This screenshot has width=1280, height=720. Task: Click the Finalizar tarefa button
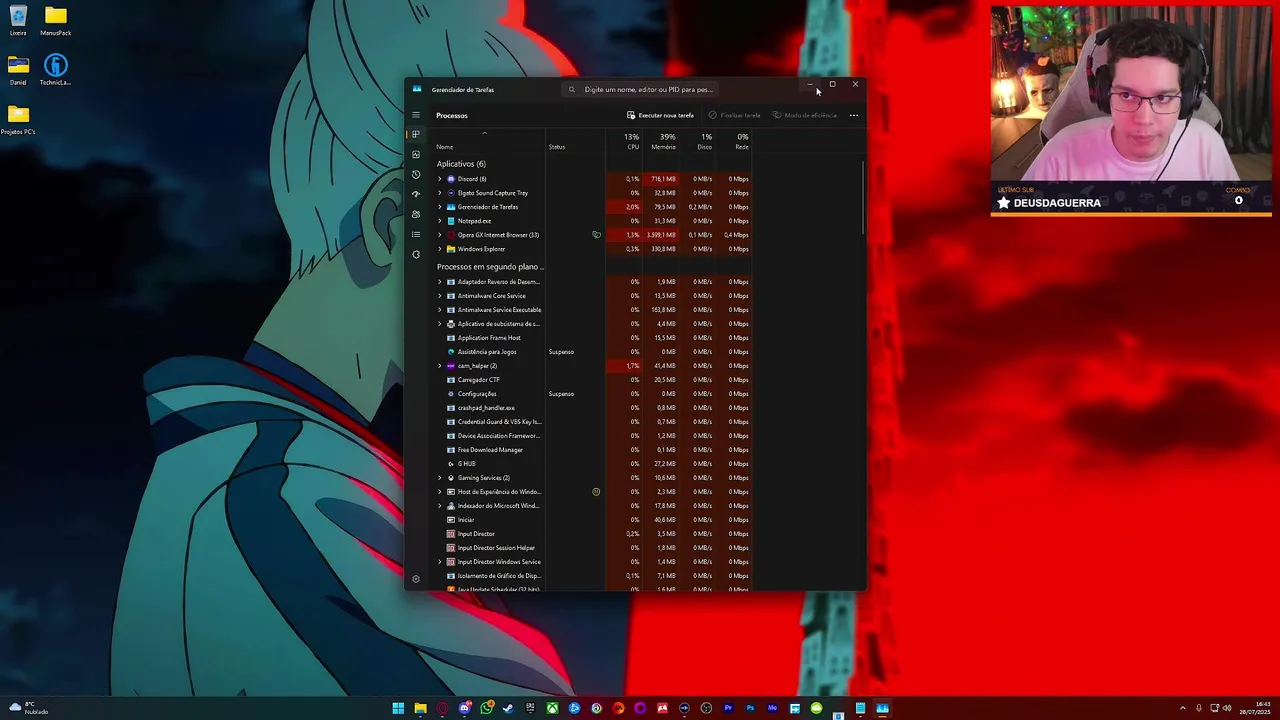pos(735,115)
